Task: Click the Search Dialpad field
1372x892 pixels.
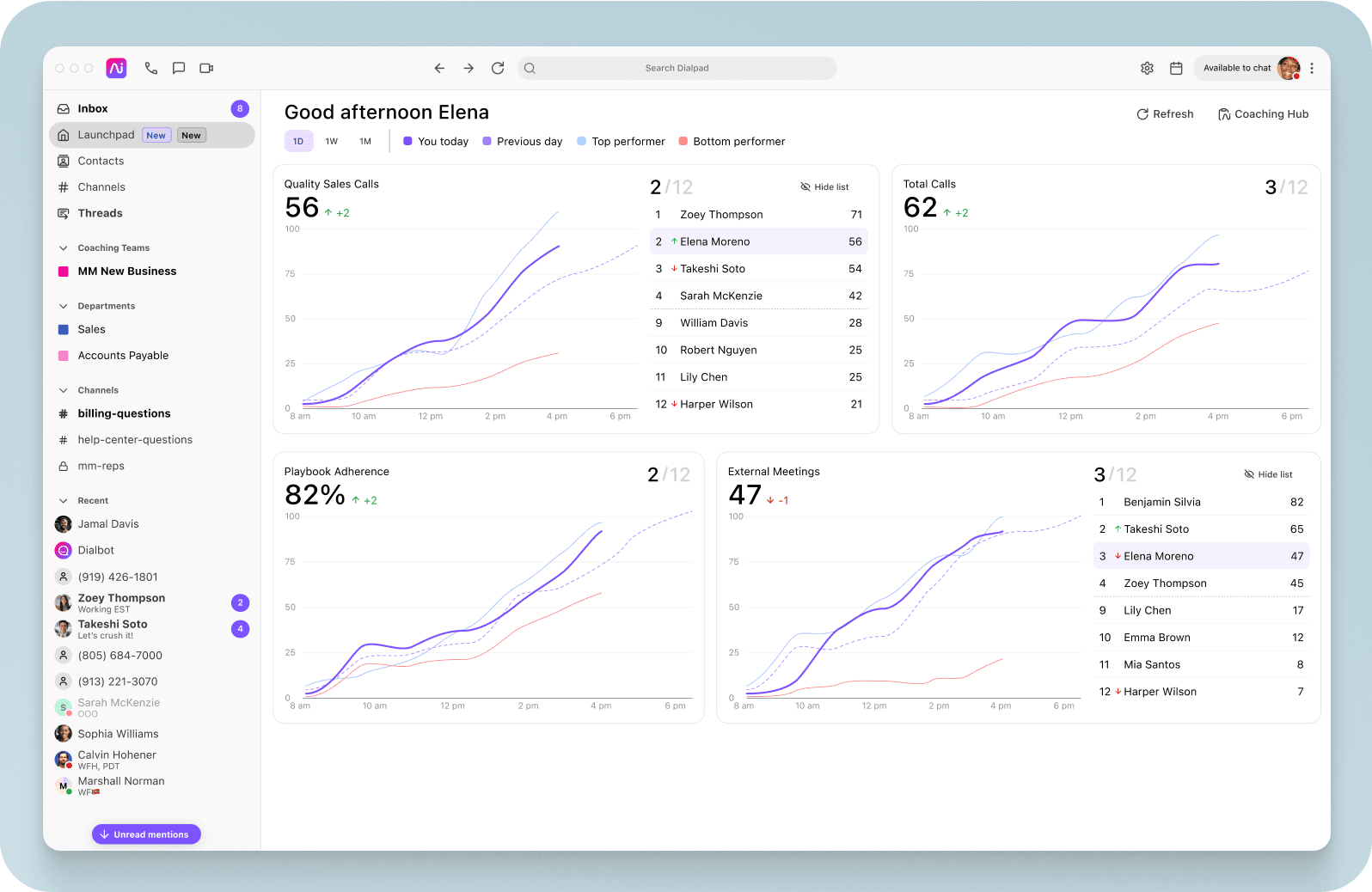Action: point(677,68)
